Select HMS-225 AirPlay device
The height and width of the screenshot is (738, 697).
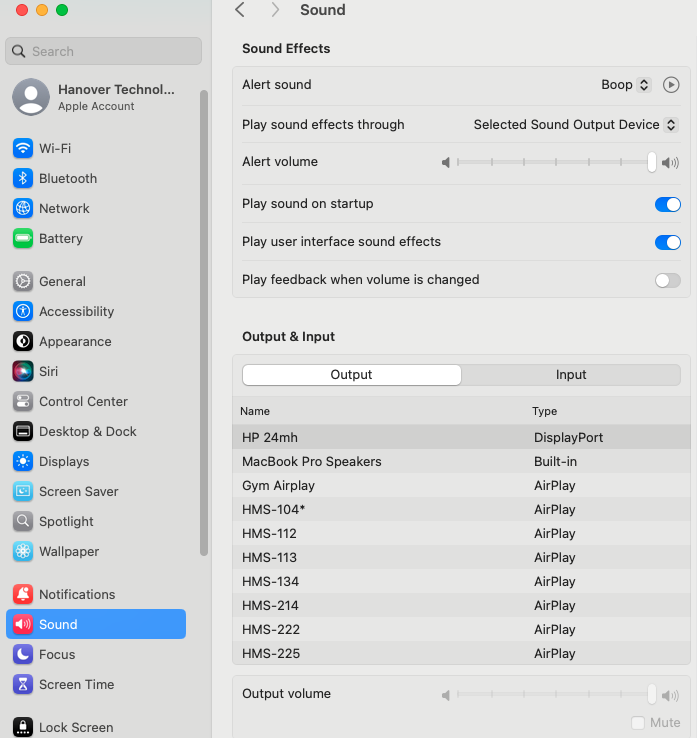point(461,653)
